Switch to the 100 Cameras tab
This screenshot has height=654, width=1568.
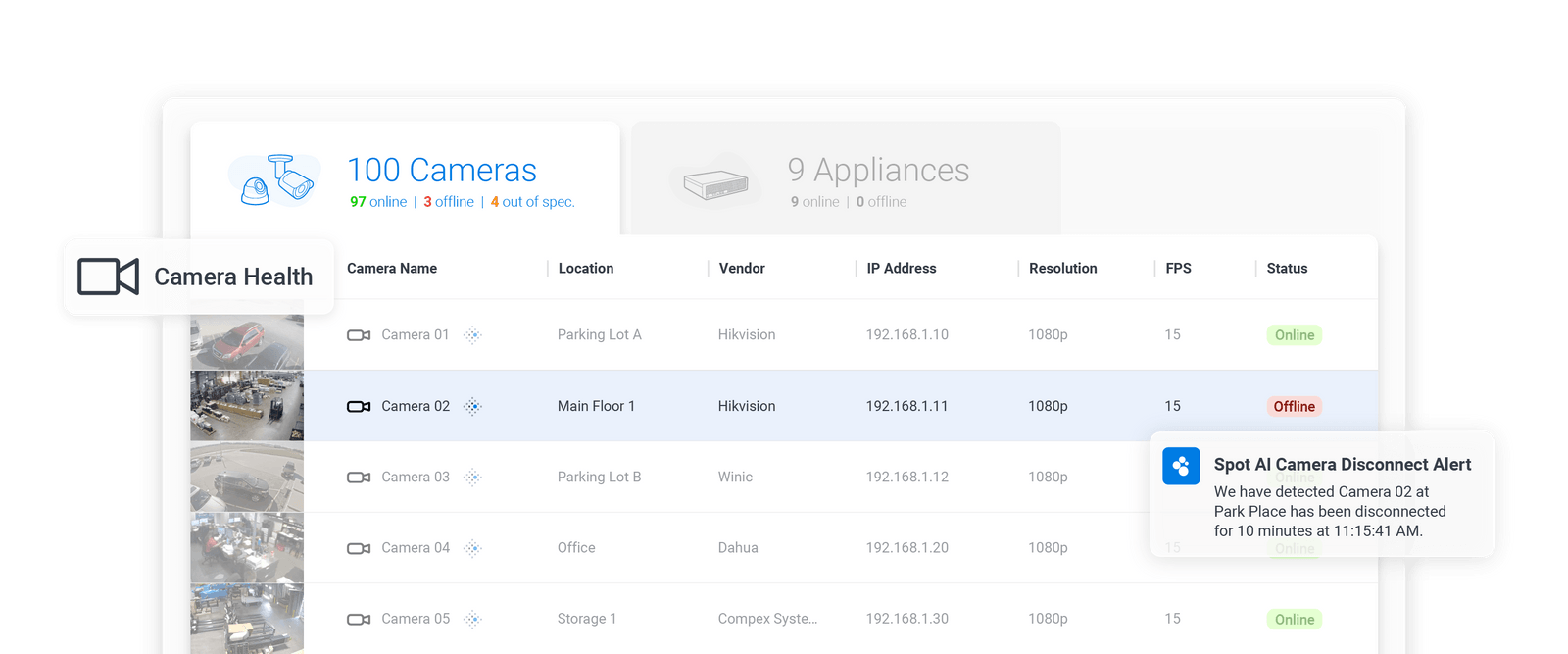point(441,171)
